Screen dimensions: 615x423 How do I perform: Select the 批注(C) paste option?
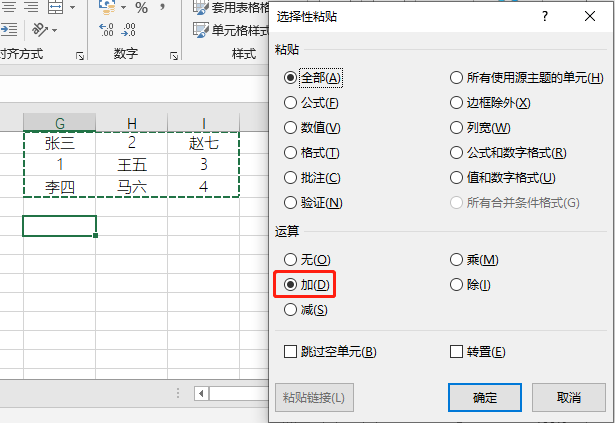312,178
